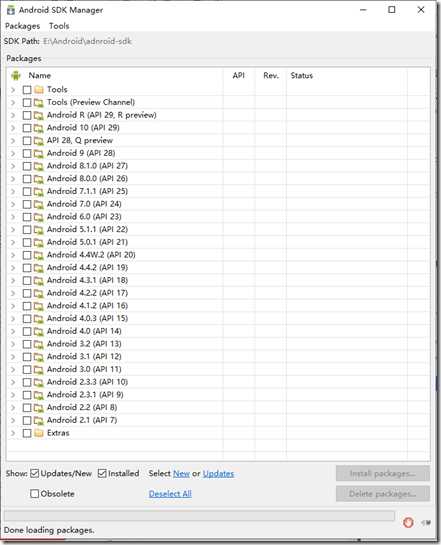This screenshot has height=545, width=441.
Task: Click the Extras folder icon
Action: click(x=39, y=433)
